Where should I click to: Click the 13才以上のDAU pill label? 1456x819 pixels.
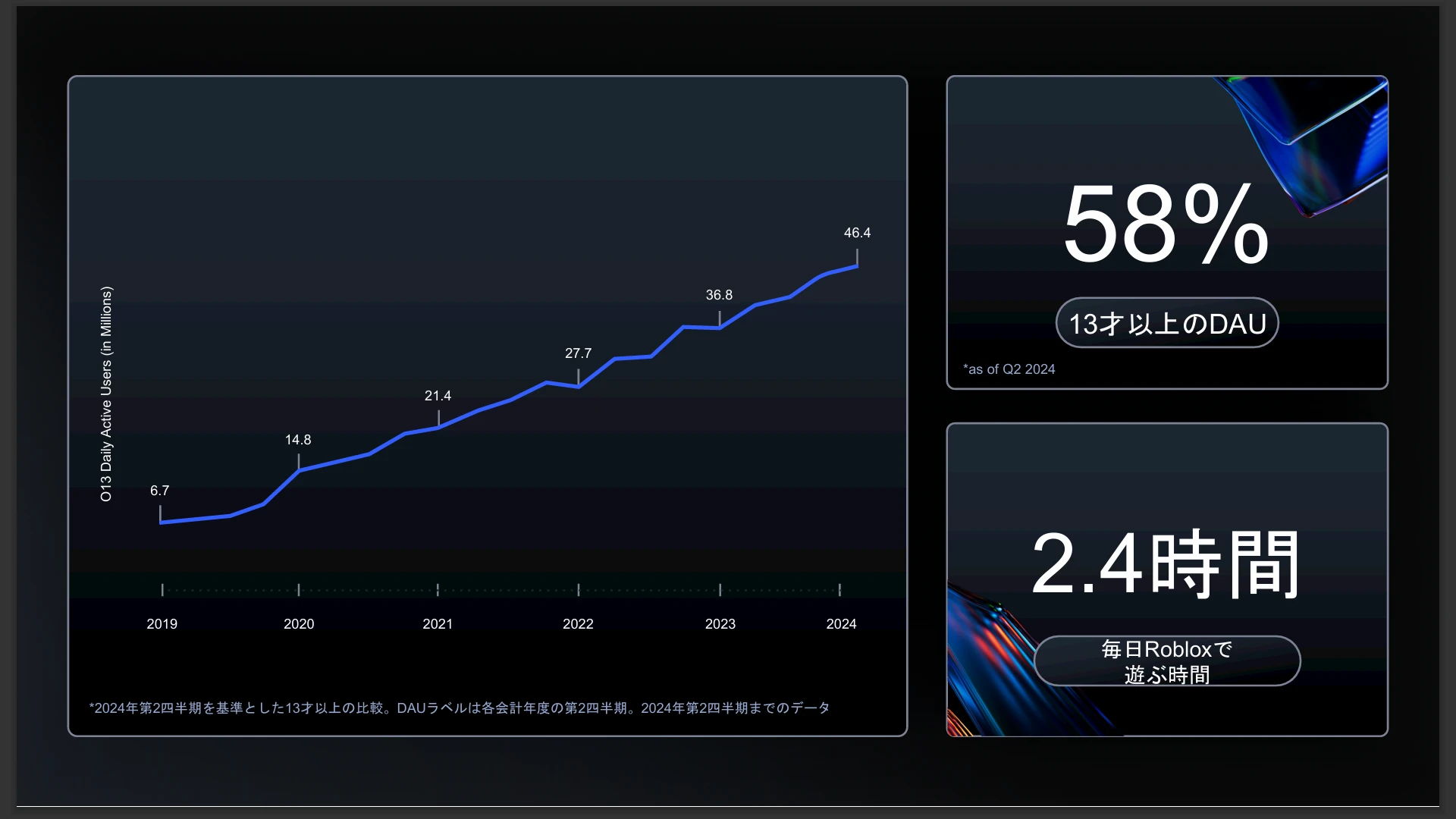tap(1167, 324)
